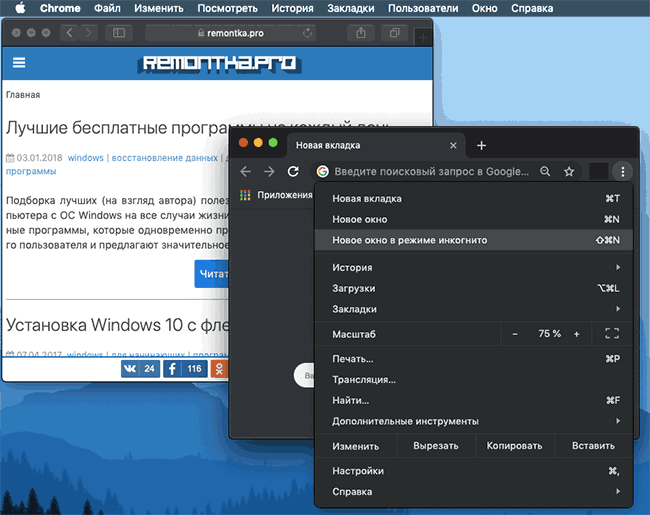Click Вставить in edit row
This screenshot has width=650, height=515.
[x=593, y=446]
